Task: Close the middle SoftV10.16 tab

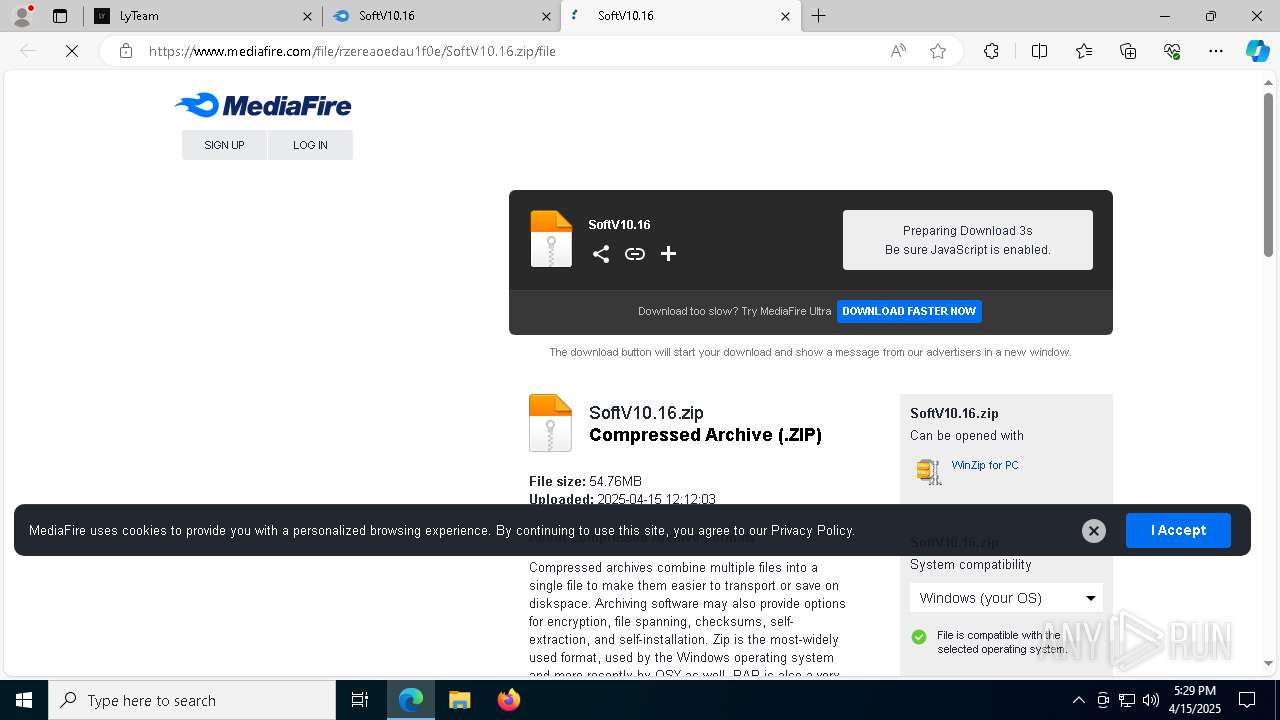Action: click(546, 16)
